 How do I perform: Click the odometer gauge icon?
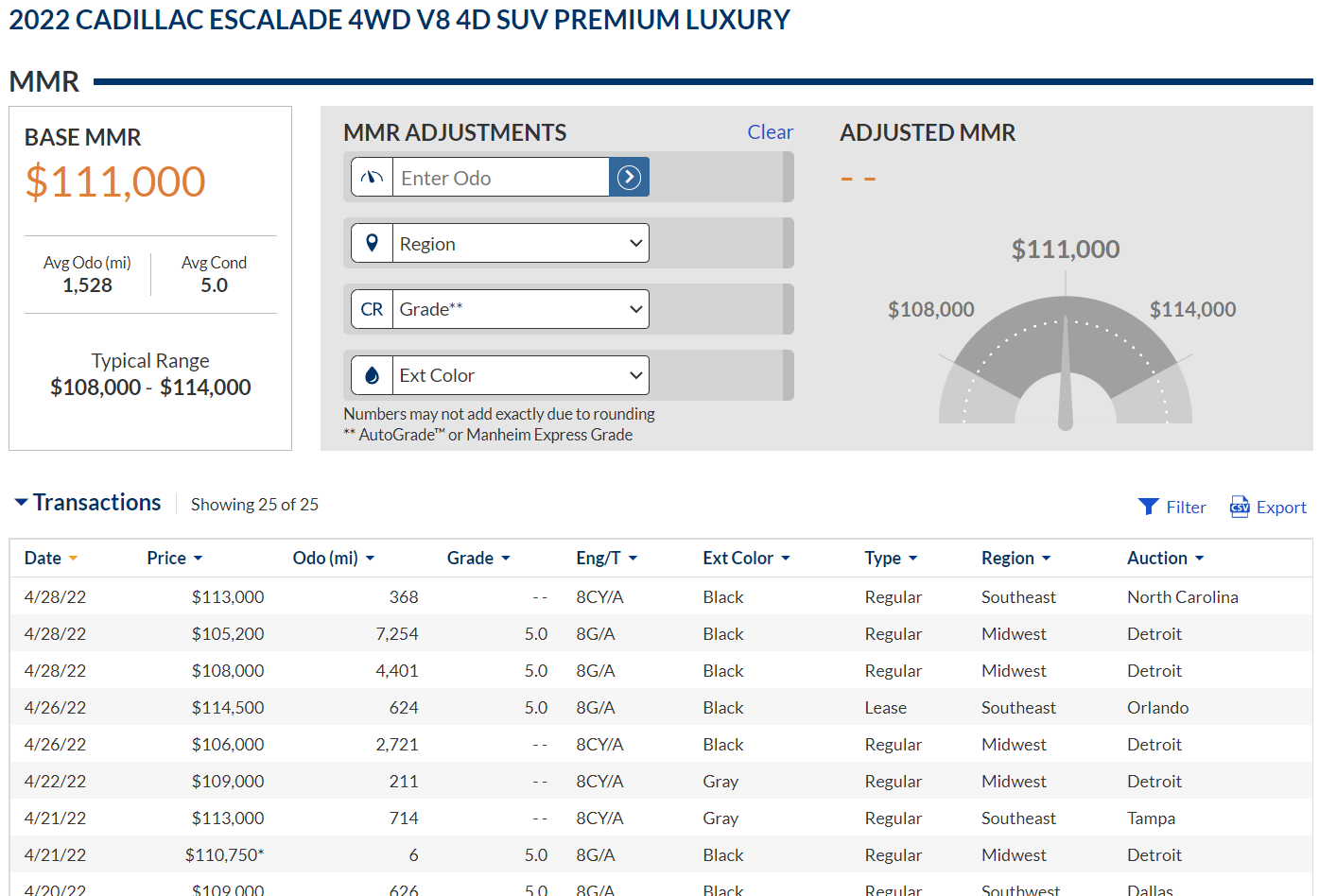coord(372,177)
